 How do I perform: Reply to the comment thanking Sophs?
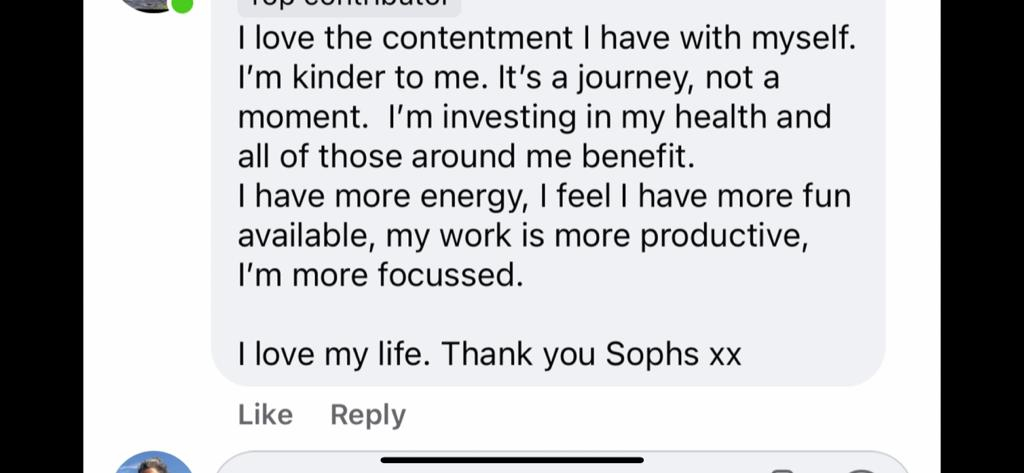[x=368, y=415]
